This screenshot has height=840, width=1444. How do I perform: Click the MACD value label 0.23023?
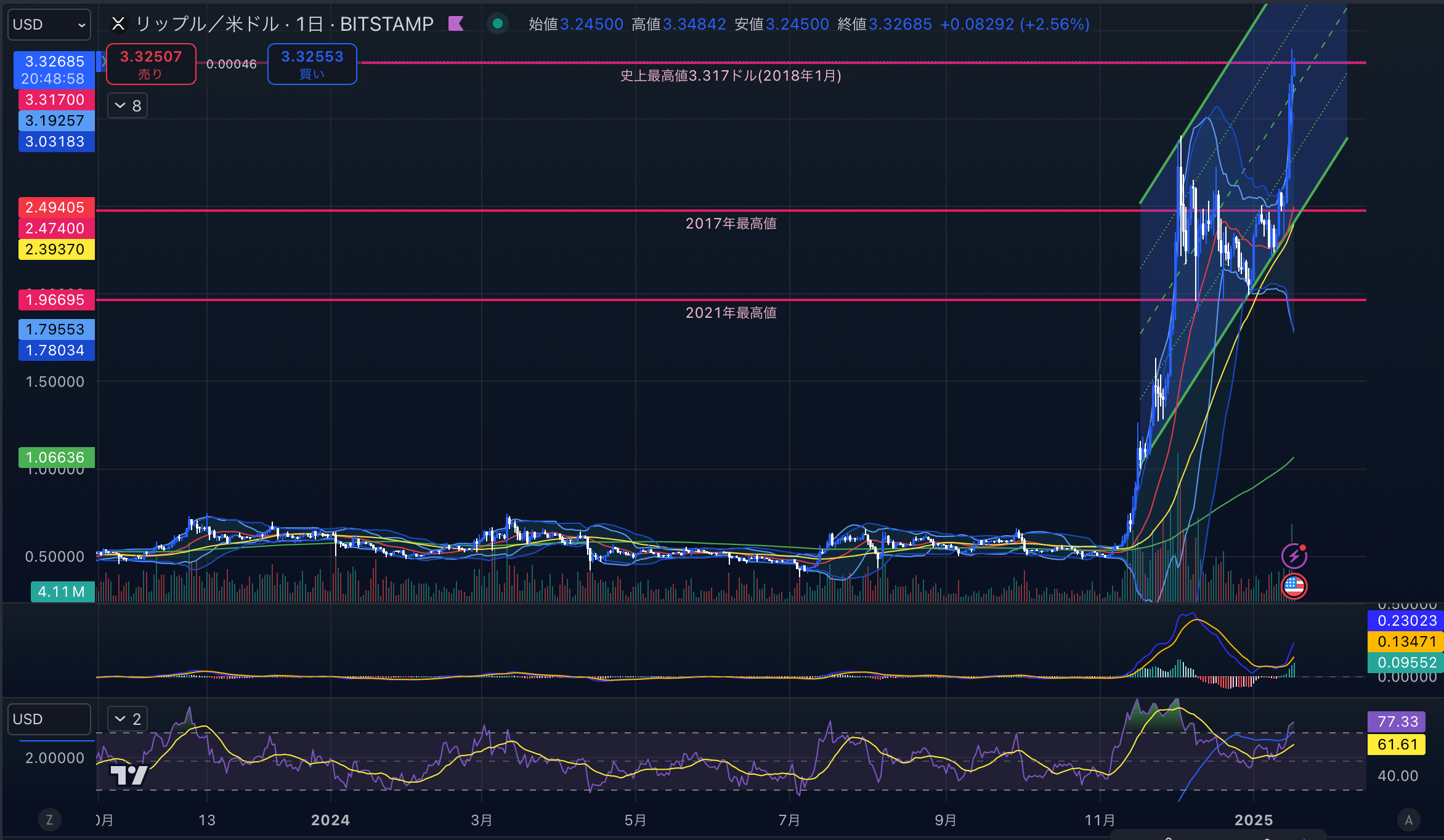(x=1406, y=621)
